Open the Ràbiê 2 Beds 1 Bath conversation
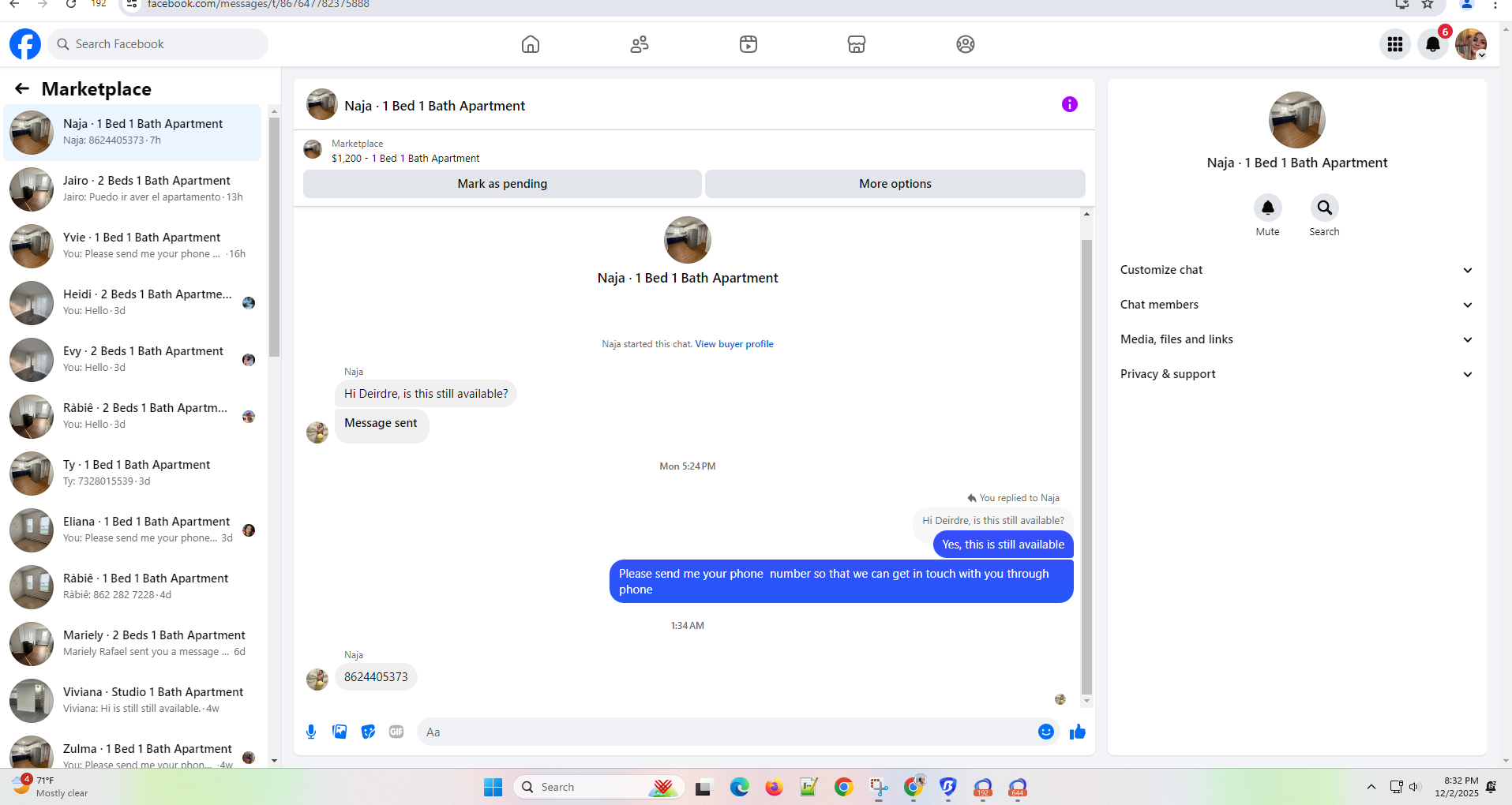This screenshot has width=1512, height=805. [x=133, y=417]
